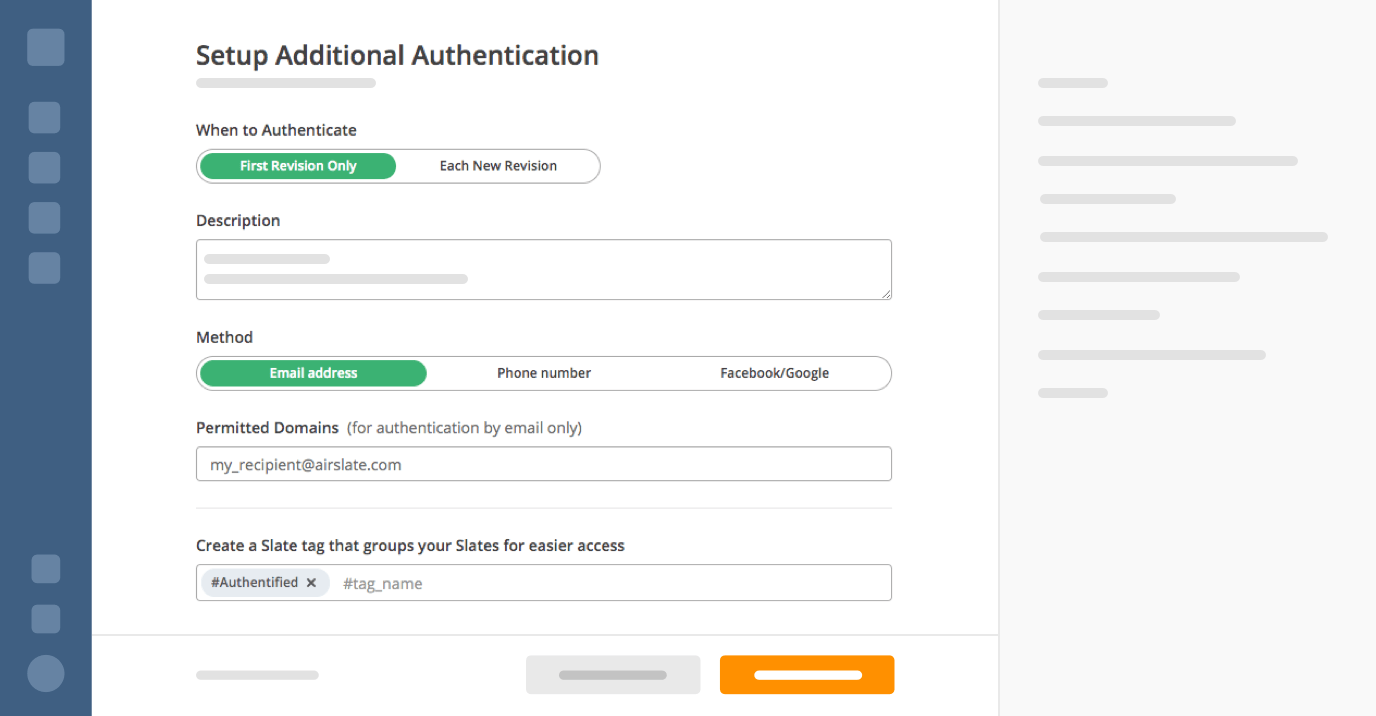This screenshot has height=716, width=1376.
Task: Pick Facebook/Google authentication method
Action: [774, 373]
